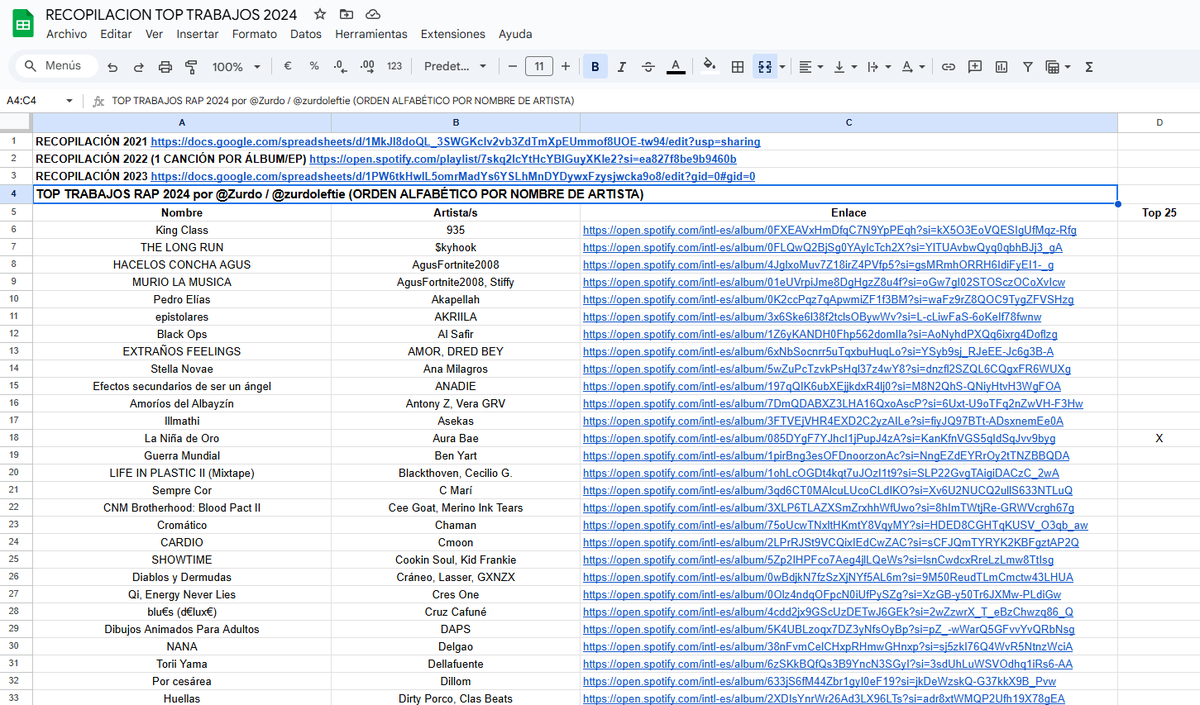
Task: Insert a chart
Action: pyautogui.click(x=1001, y=67)
